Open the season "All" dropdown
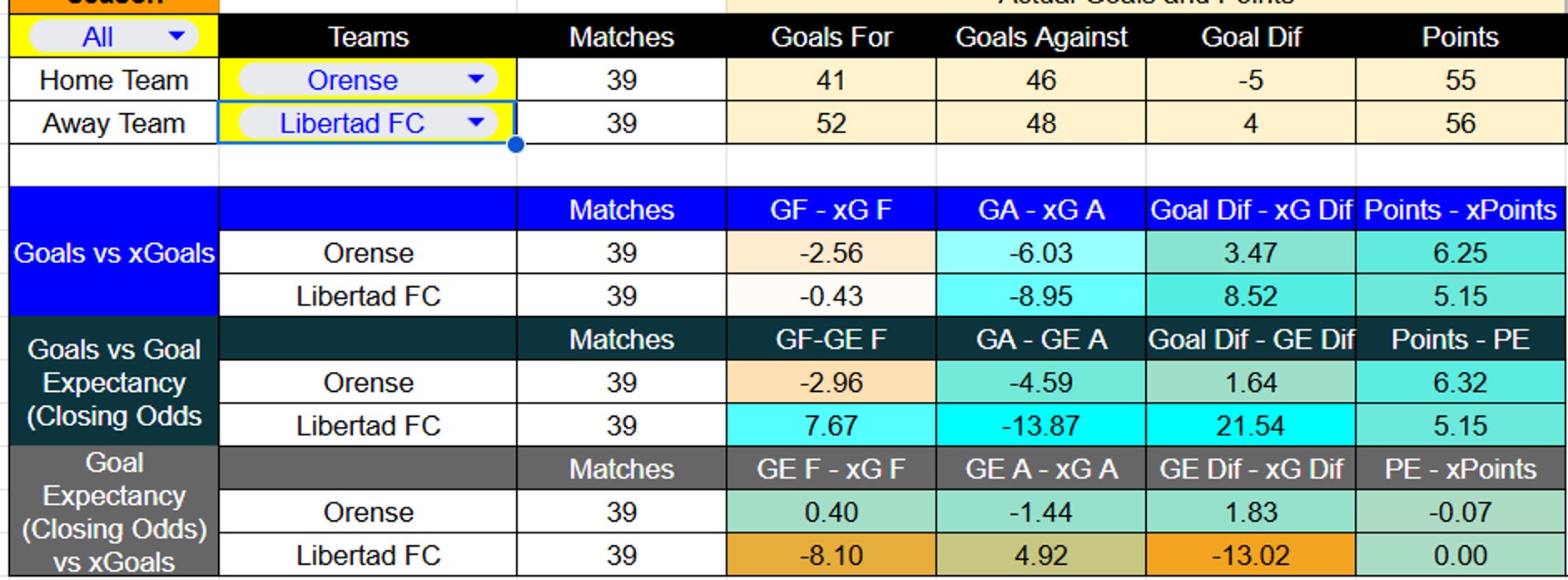 [x=176, y=37]
